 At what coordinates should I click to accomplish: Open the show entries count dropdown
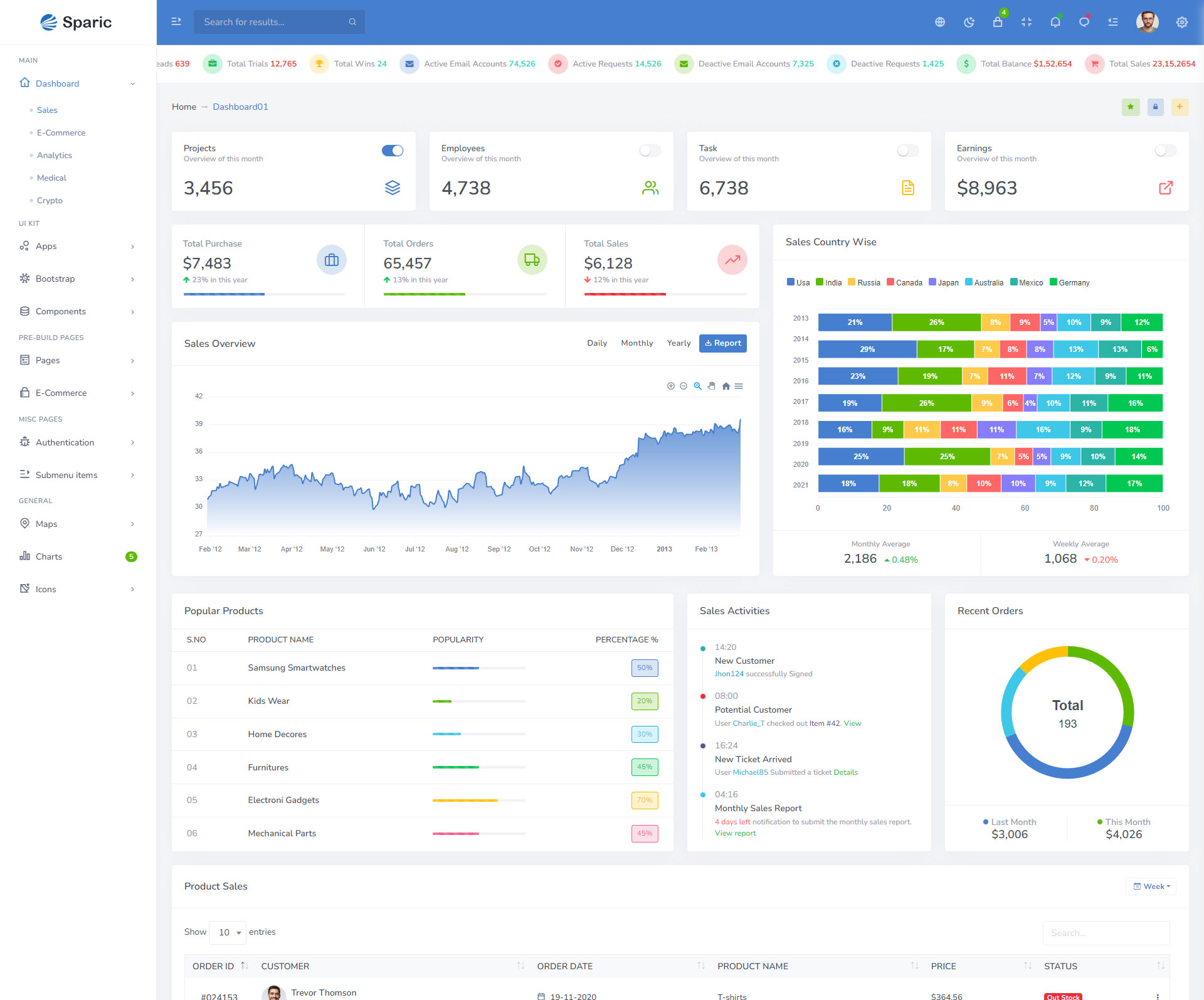tap(228, 932)
